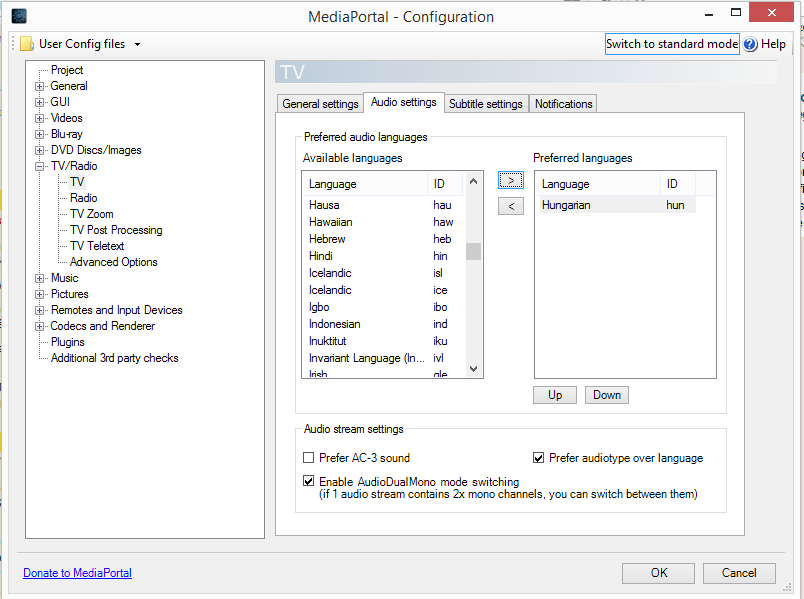This screenshot has height=599, width=804.
Task: Move language Down in preferred list
Action: coord(607,395)
